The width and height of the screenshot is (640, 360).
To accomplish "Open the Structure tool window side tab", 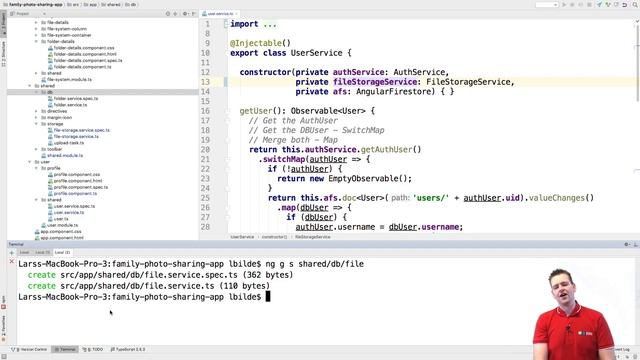I will coord(3,53).
